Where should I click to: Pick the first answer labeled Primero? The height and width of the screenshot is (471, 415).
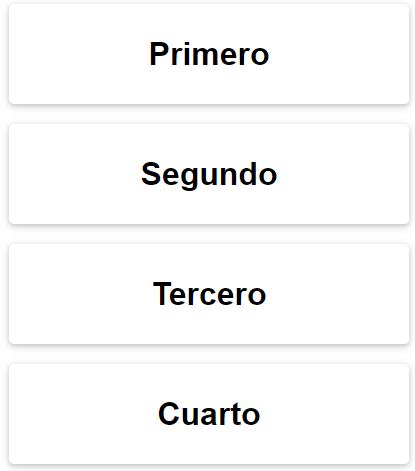pyautogui.click(x=209, y=54)
